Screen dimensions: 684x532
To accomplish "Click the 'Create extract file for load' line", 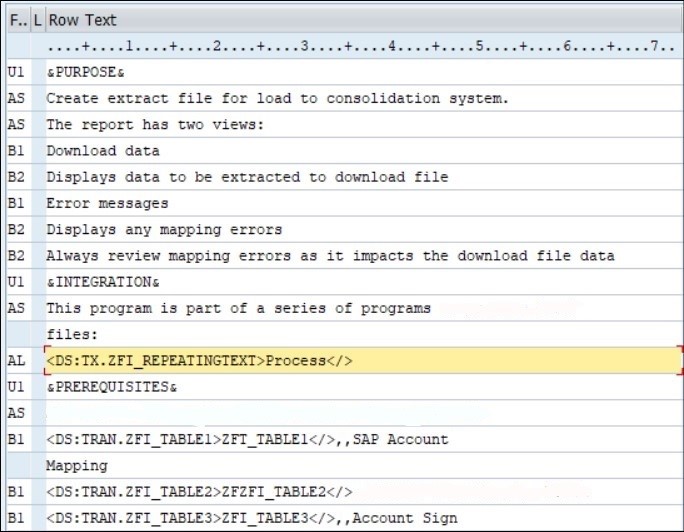I will (x=364, y=98).
